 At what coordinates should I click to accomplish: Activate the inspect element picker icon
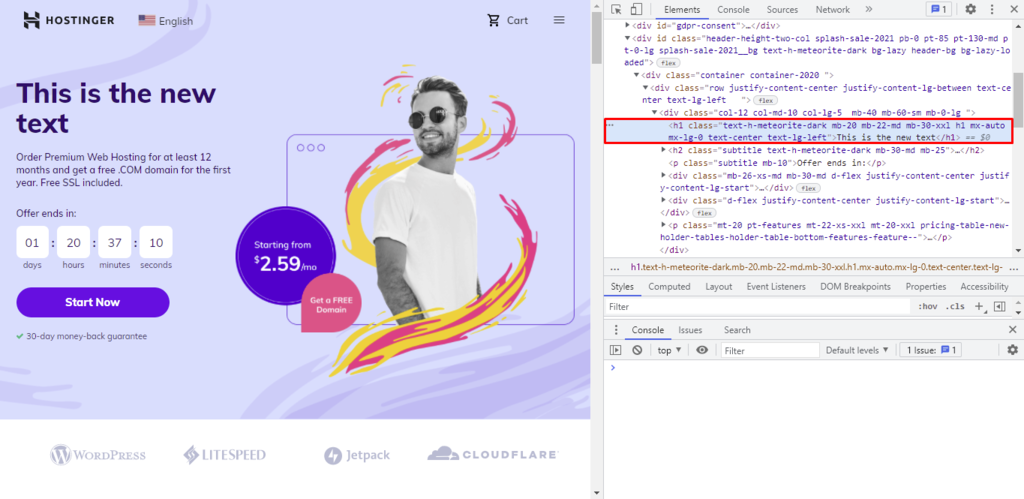pyautogui.click(x=616, y=9)
